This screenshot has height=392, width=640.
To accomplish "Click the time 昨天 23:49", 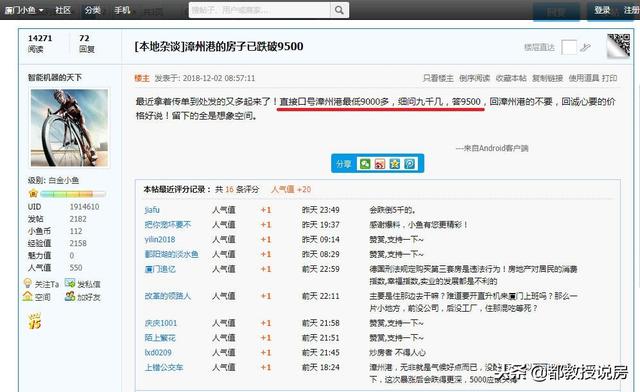I will pyautogui.click(x=320, y=210).
